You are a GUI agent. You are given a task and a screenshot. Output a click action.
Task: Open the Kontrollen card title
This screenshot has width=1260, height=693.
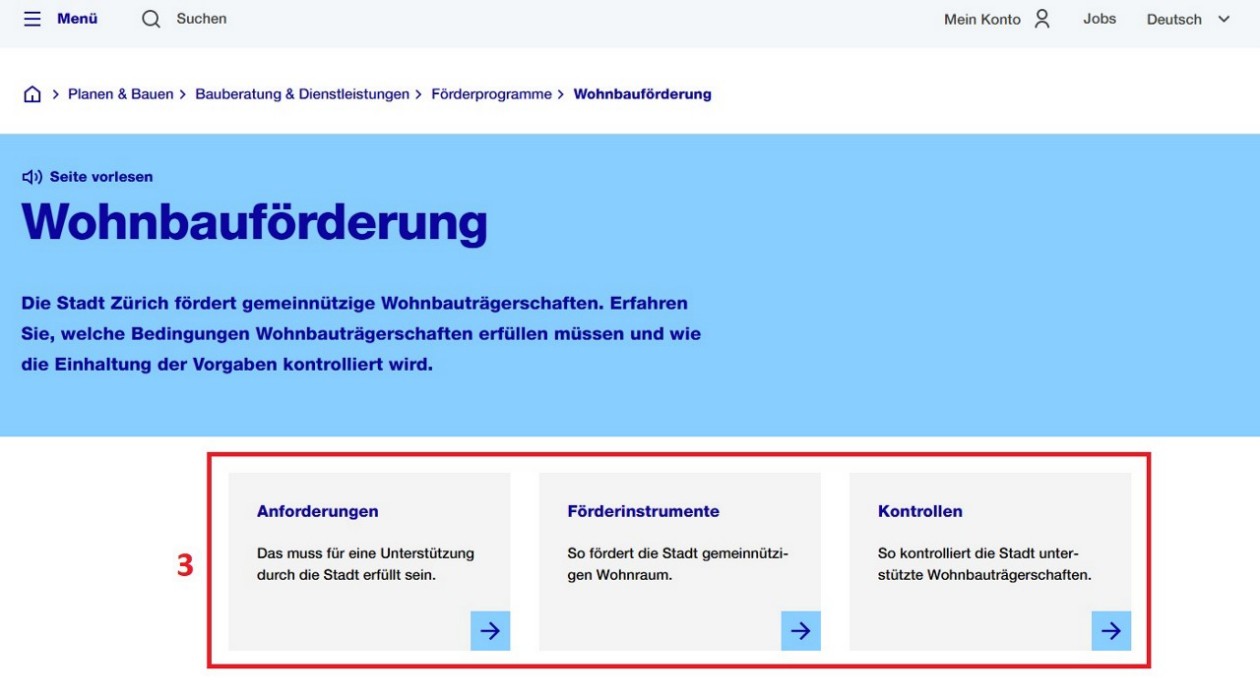920,511
